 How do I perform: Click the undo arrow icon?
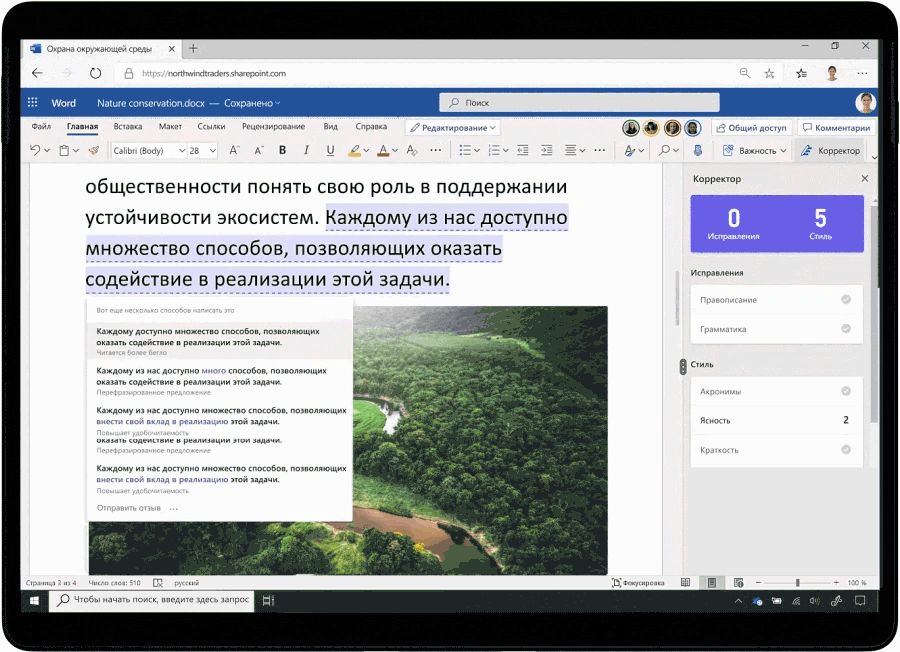(34, 151)
